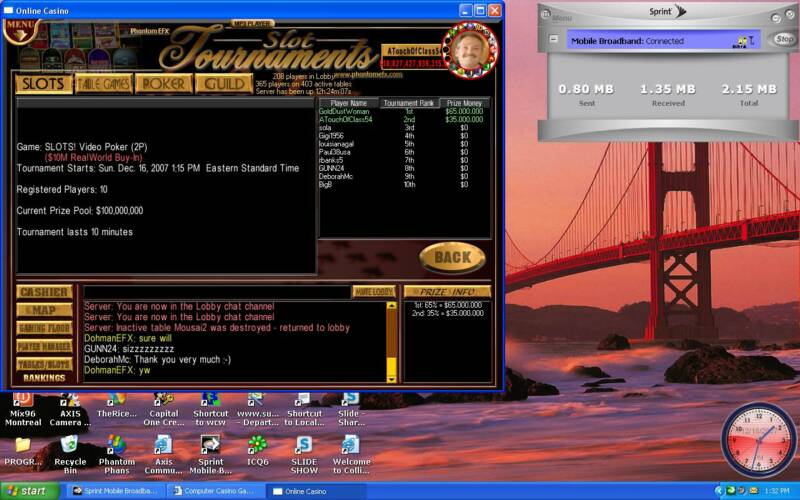Open the GAMING FLOOR button
This screenshot has height=500, width=800.
click(x=44, y=328)
